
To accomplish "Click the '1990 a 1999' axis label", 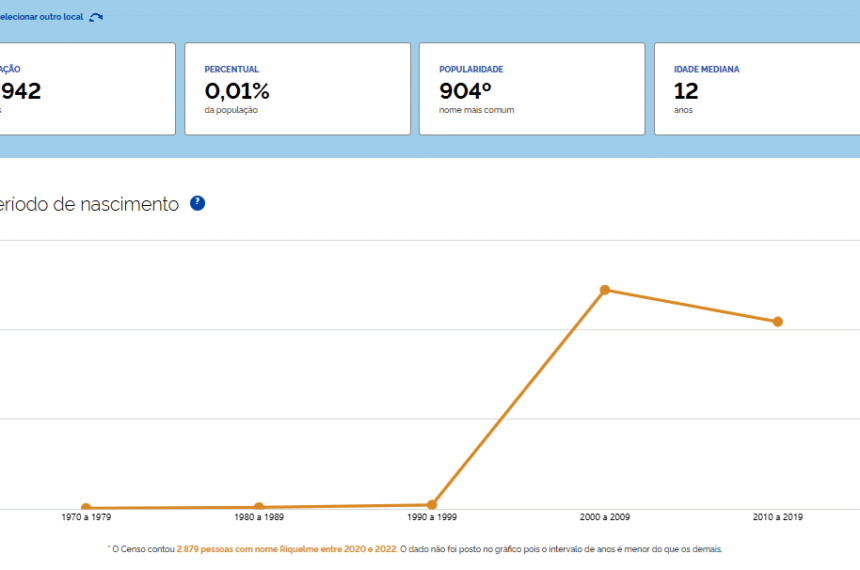I will pos(432,518).
